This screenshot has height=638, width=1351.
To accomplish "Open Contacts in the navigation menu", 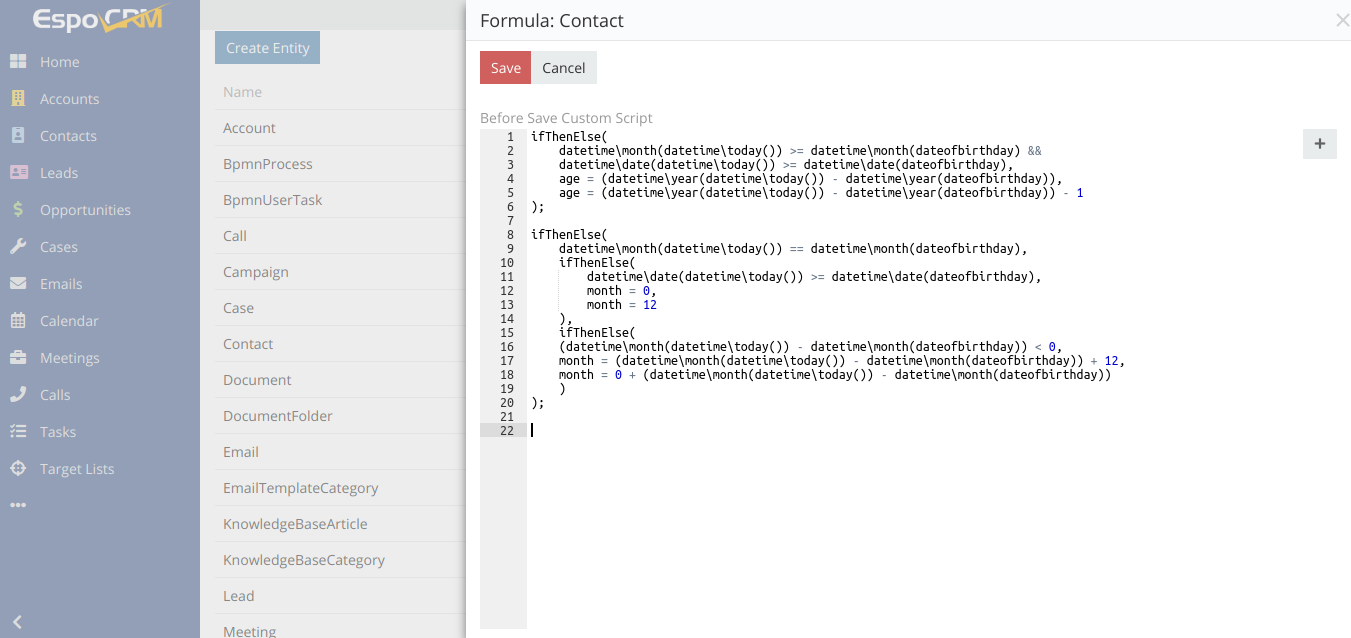I will (x=68, y=136).
